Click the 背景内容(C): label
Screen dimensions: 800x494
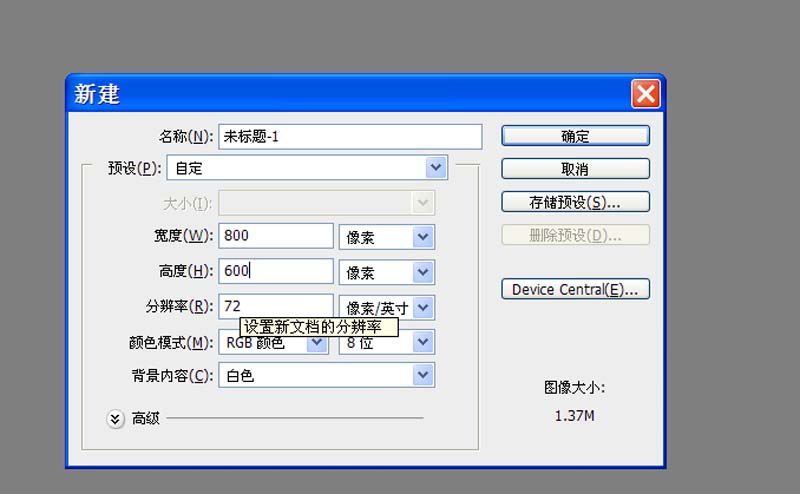pos(172,376)
